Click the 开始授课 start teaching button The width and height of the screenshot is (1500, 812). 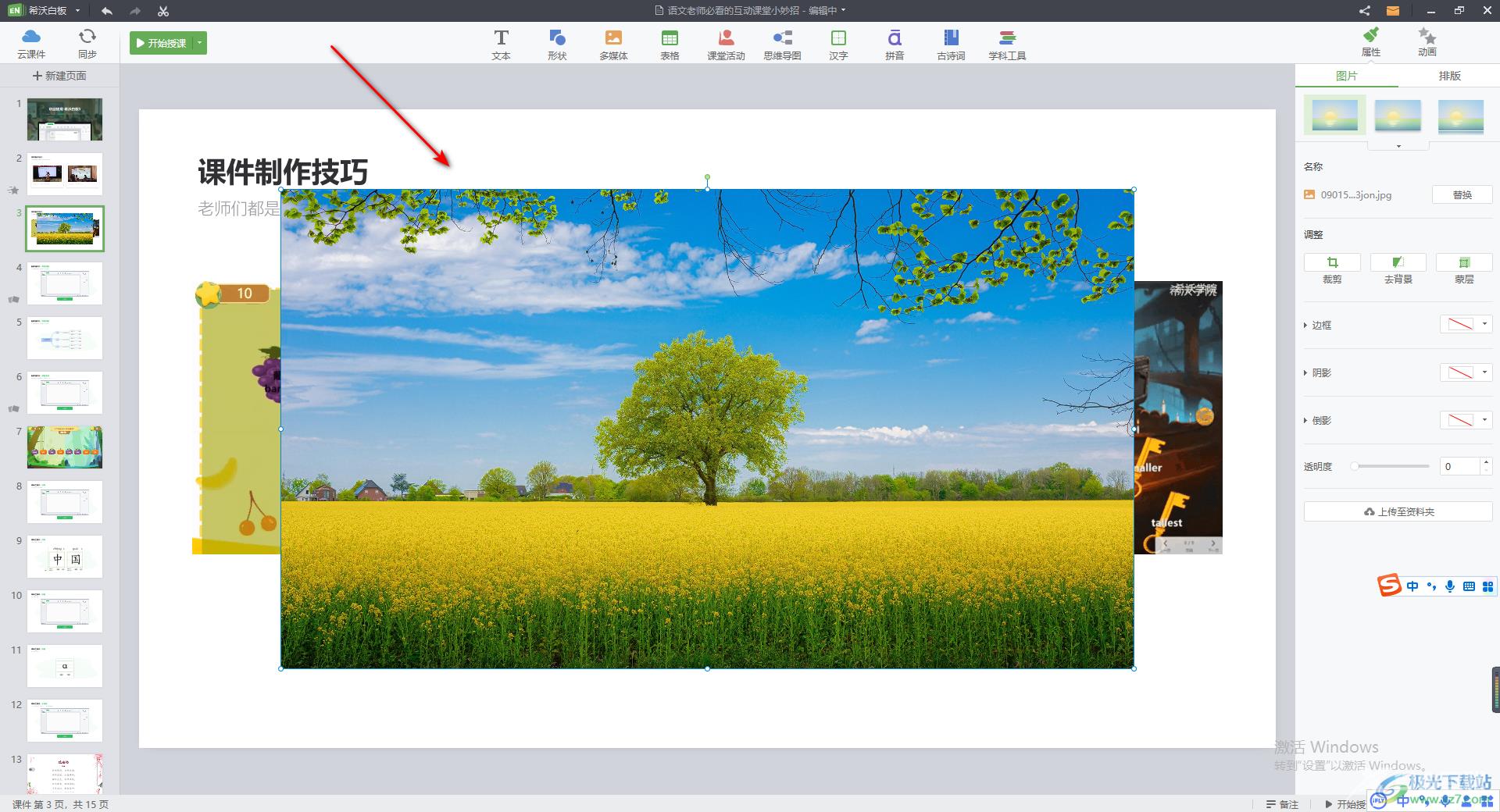click(x=162, y=43)
